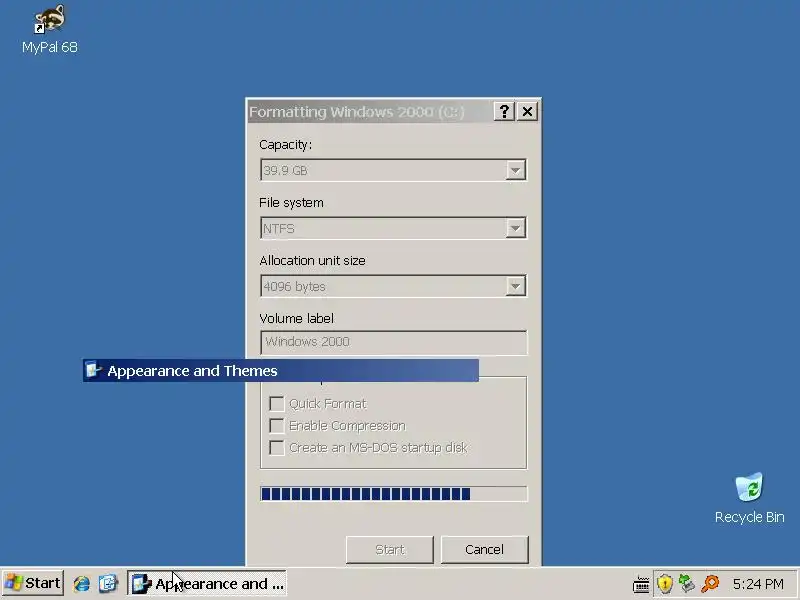
Task: Open the Allocation unit size dropdown
Action: (x=515, y=286)
